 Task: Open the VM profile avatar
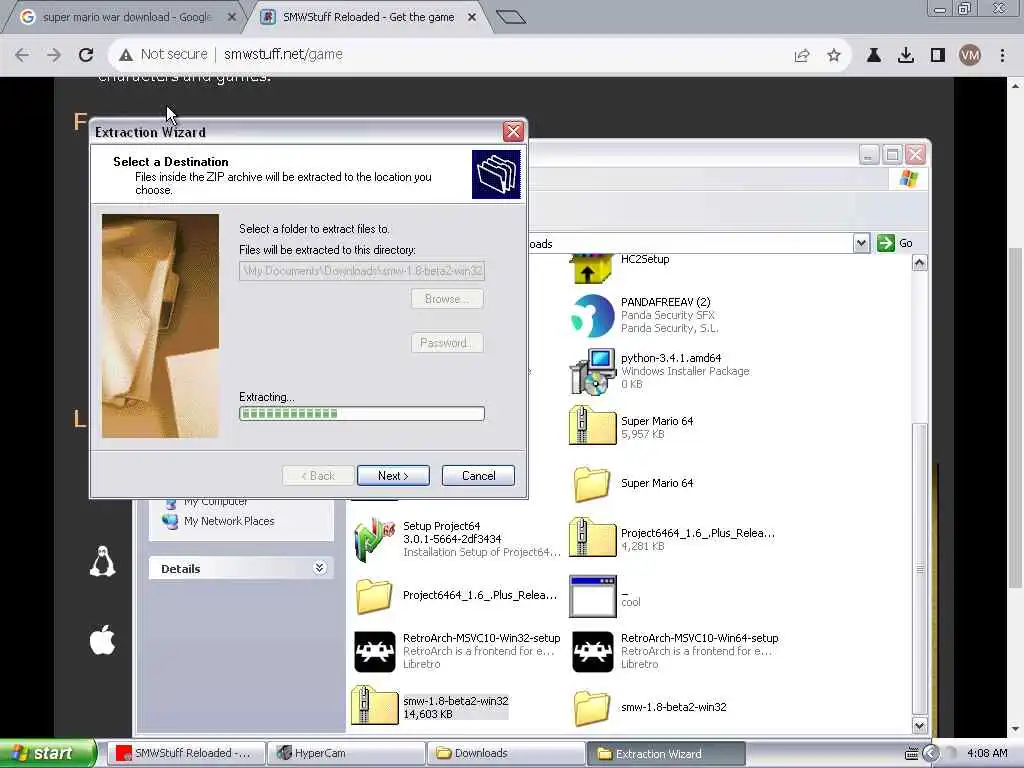[x=970, y=56]
